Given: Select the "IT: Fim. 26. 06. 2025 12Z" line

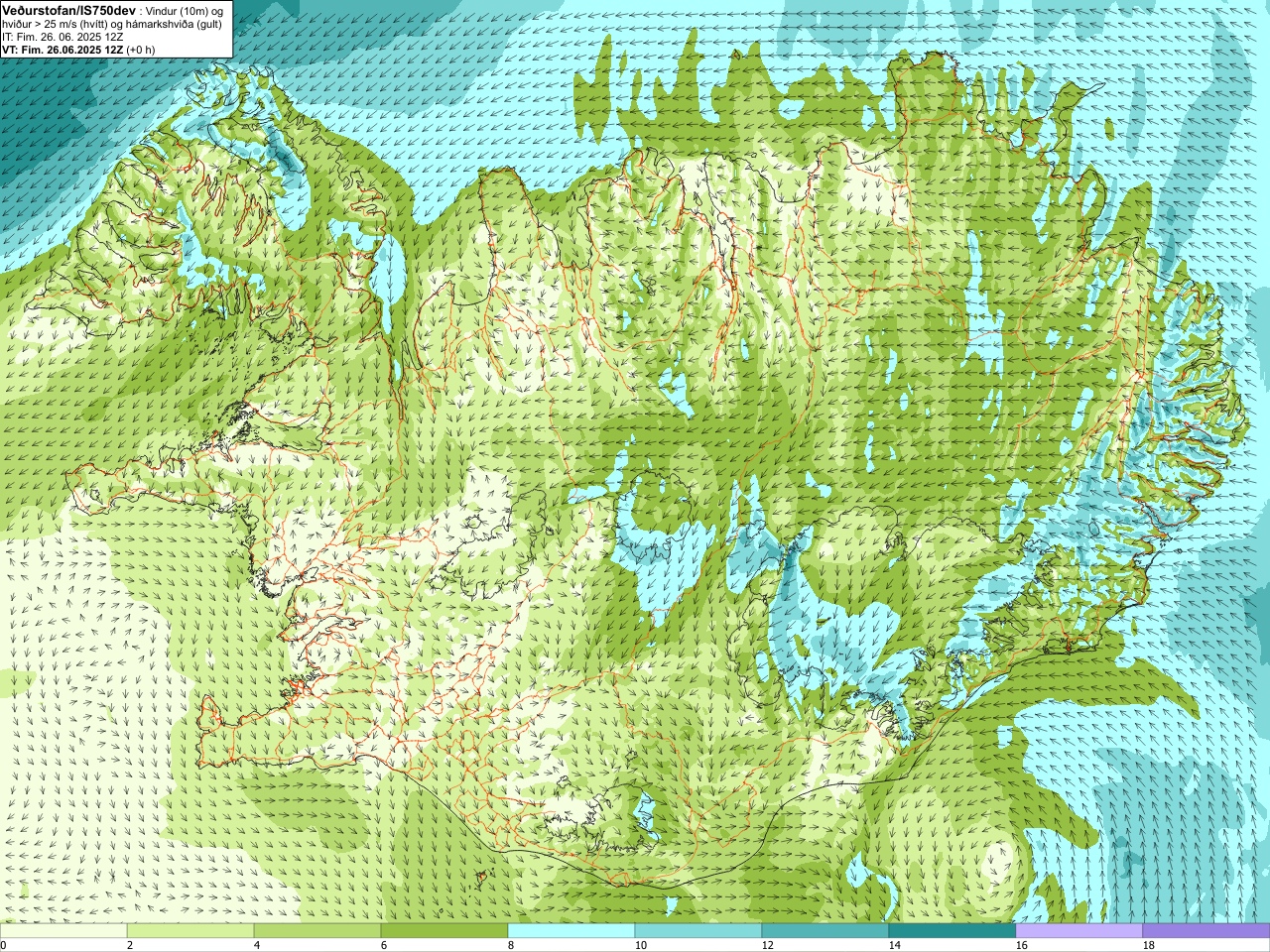Looking at the screenshot, I should pos(63,37).
